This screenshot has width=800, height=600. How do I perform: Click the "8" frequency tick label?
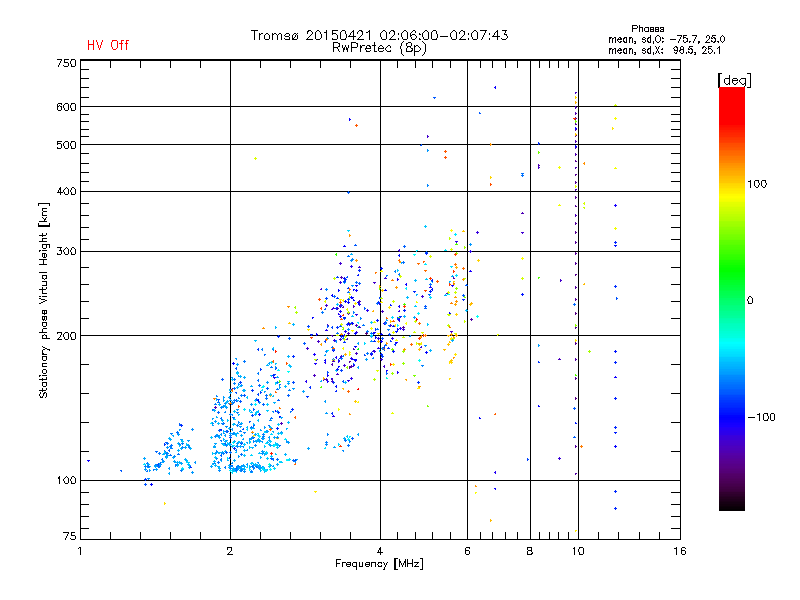pyautogui.click(x=530, y=551)
